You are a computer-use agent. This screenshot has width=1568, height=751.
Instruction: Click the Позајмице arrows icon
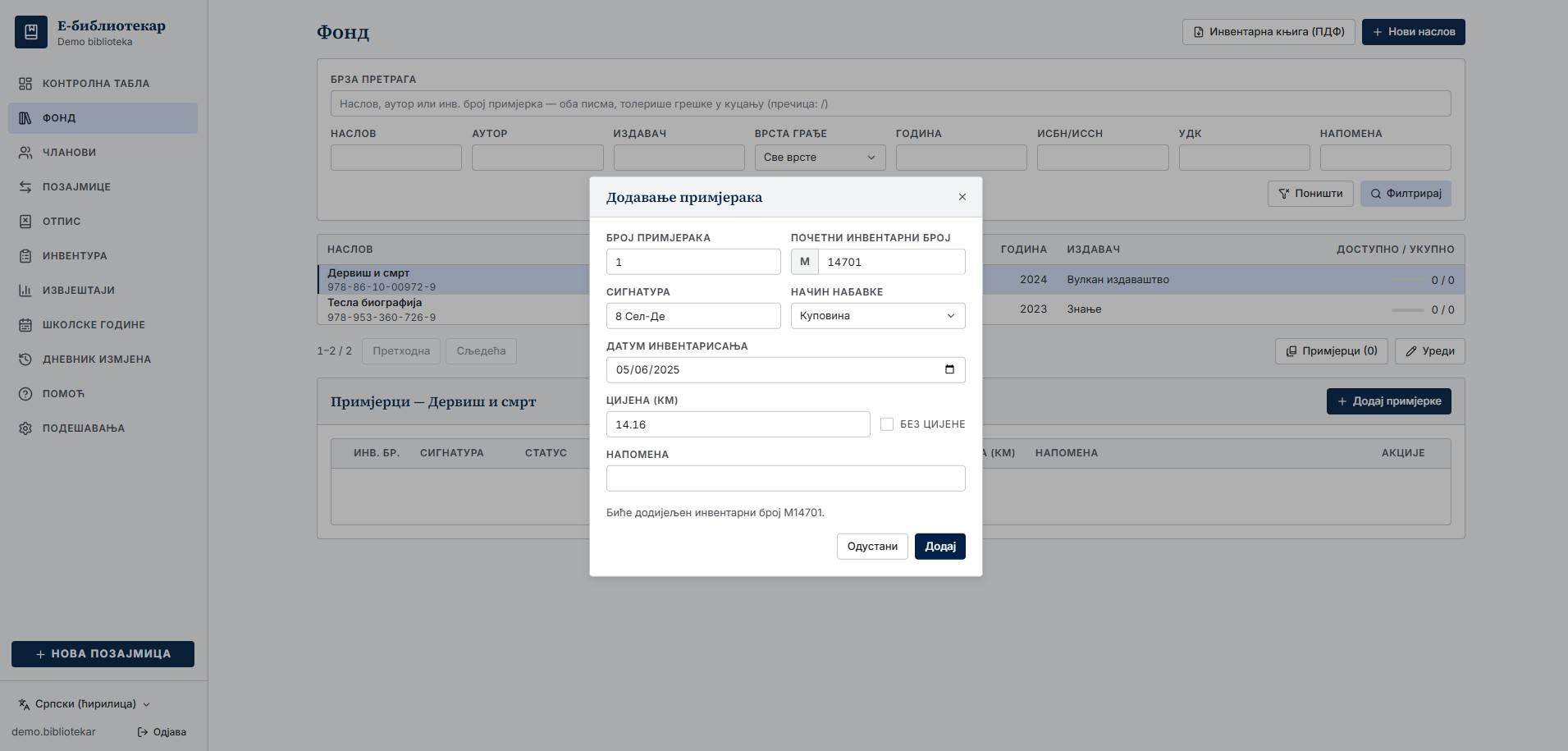(x=25, y=187)
